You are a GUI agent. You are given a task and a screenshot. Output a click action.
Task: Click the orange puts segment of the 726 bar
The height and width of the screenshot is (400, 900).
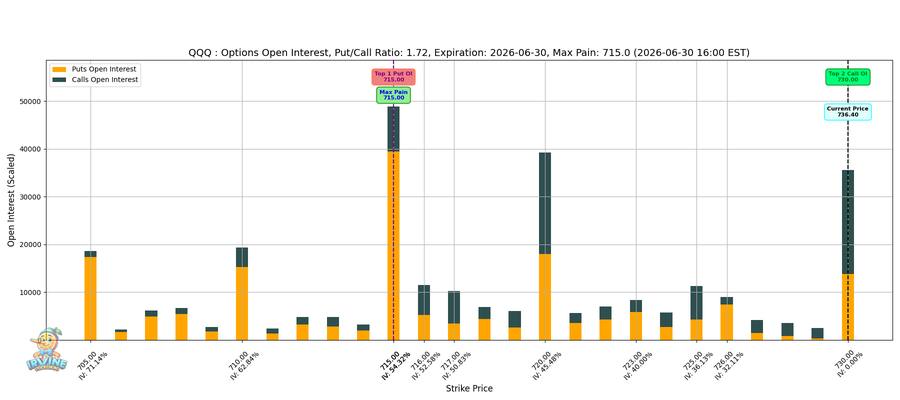pos(727,322)
